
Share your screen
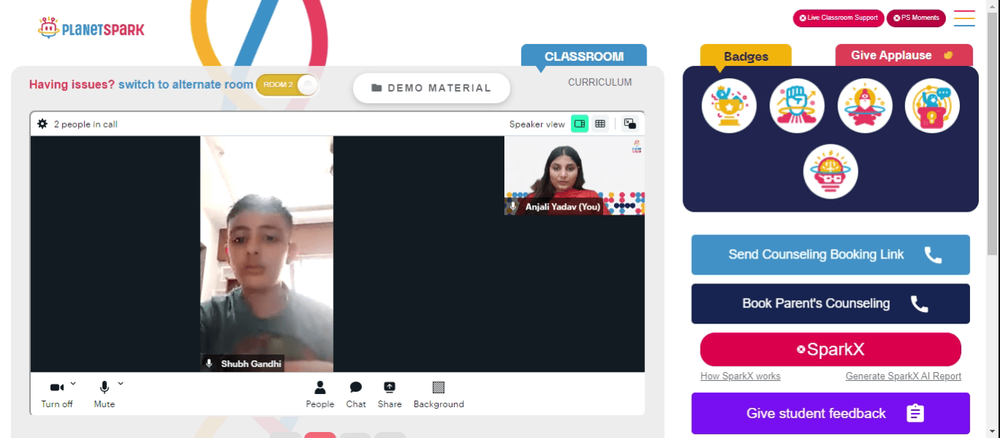[389, 394]
